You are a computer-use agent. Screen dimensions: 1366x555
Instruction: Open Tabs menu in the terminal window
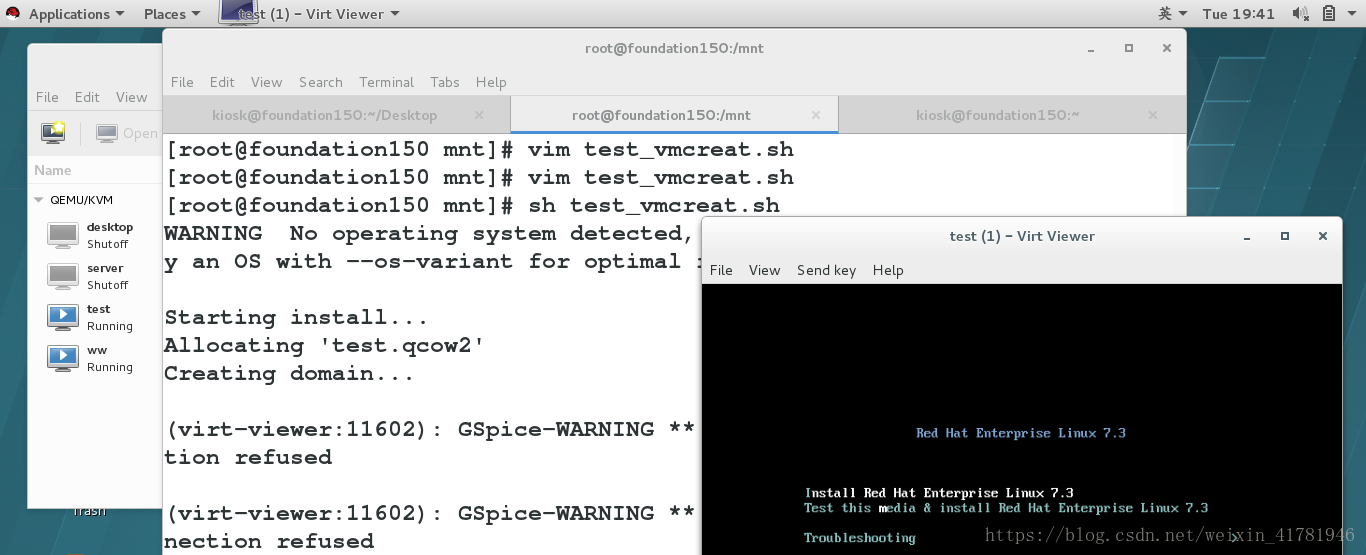coord(445,82)
